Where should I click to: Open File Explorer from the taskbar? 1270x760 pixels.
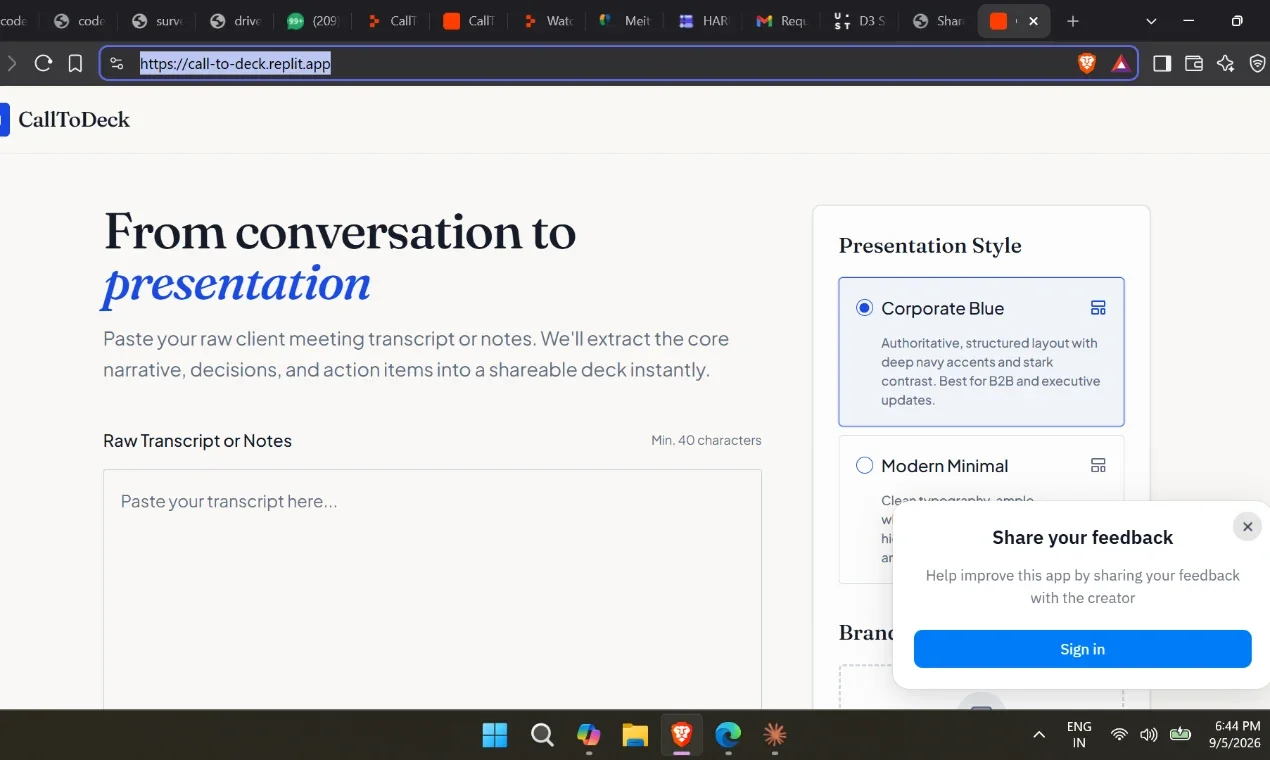coord(635,735)
